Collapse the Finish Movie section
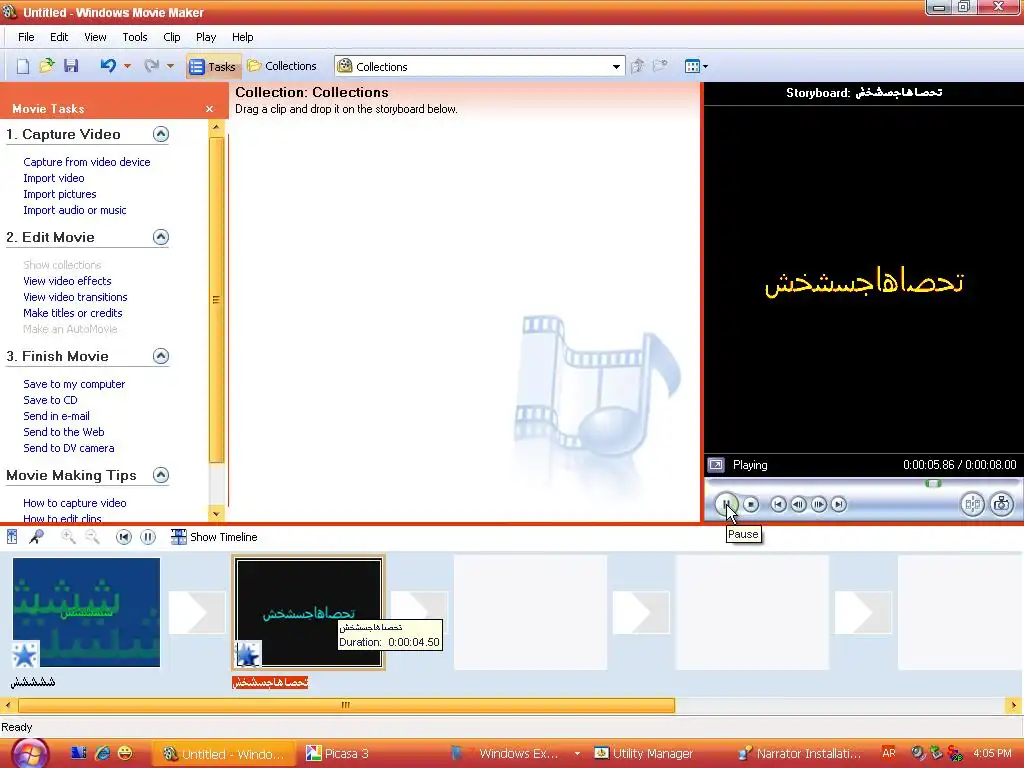Viewport: 1024px width, 768px height. (x=161, y=356)
